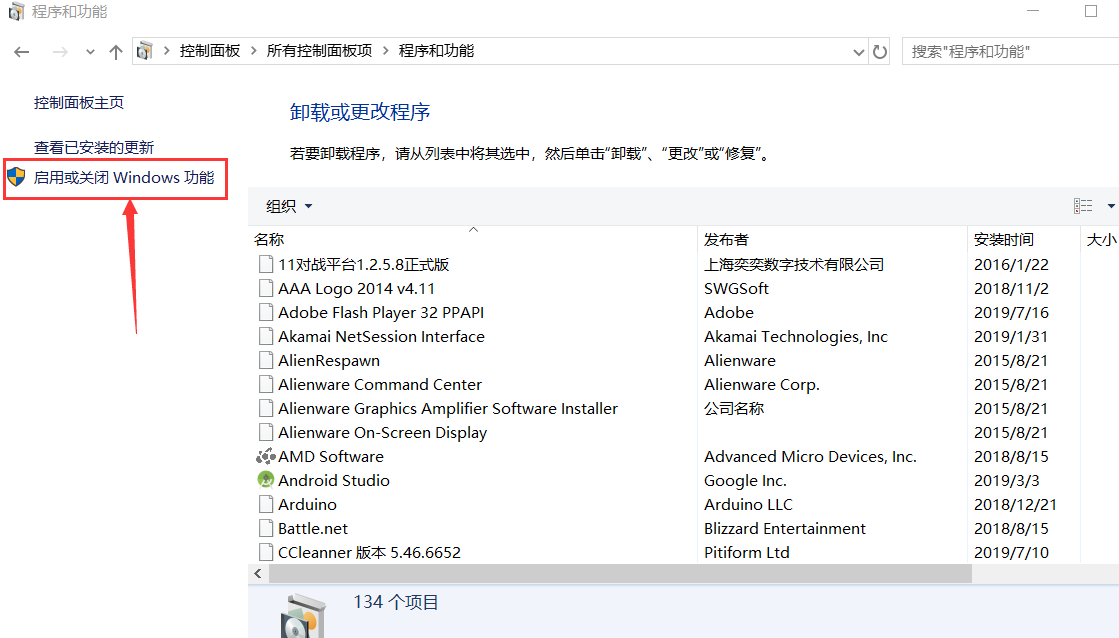Click publisher Blizzard Entertainment cell
The width and height of the screenshot is (1119, 638).
pos(784,529)
